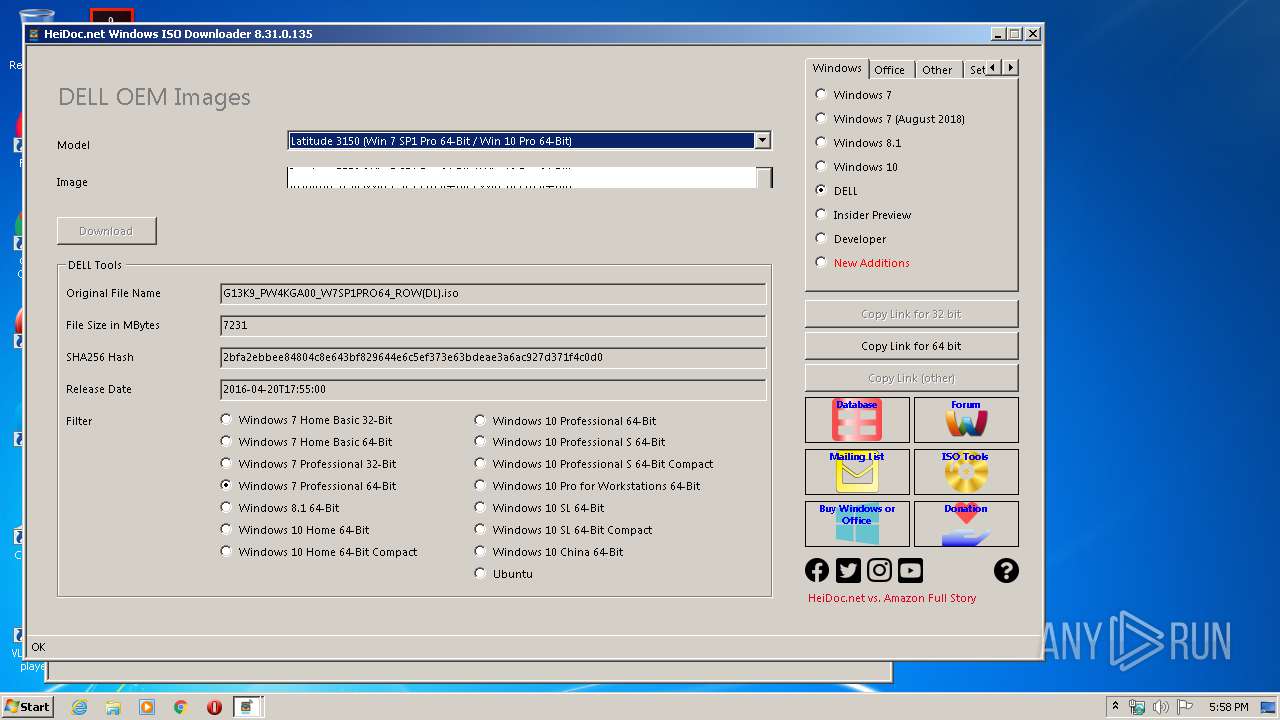This screenshot has width=1280, height=720.
Task: Click the ISO Downloader taskbar icon
Action: click(247, 707)
